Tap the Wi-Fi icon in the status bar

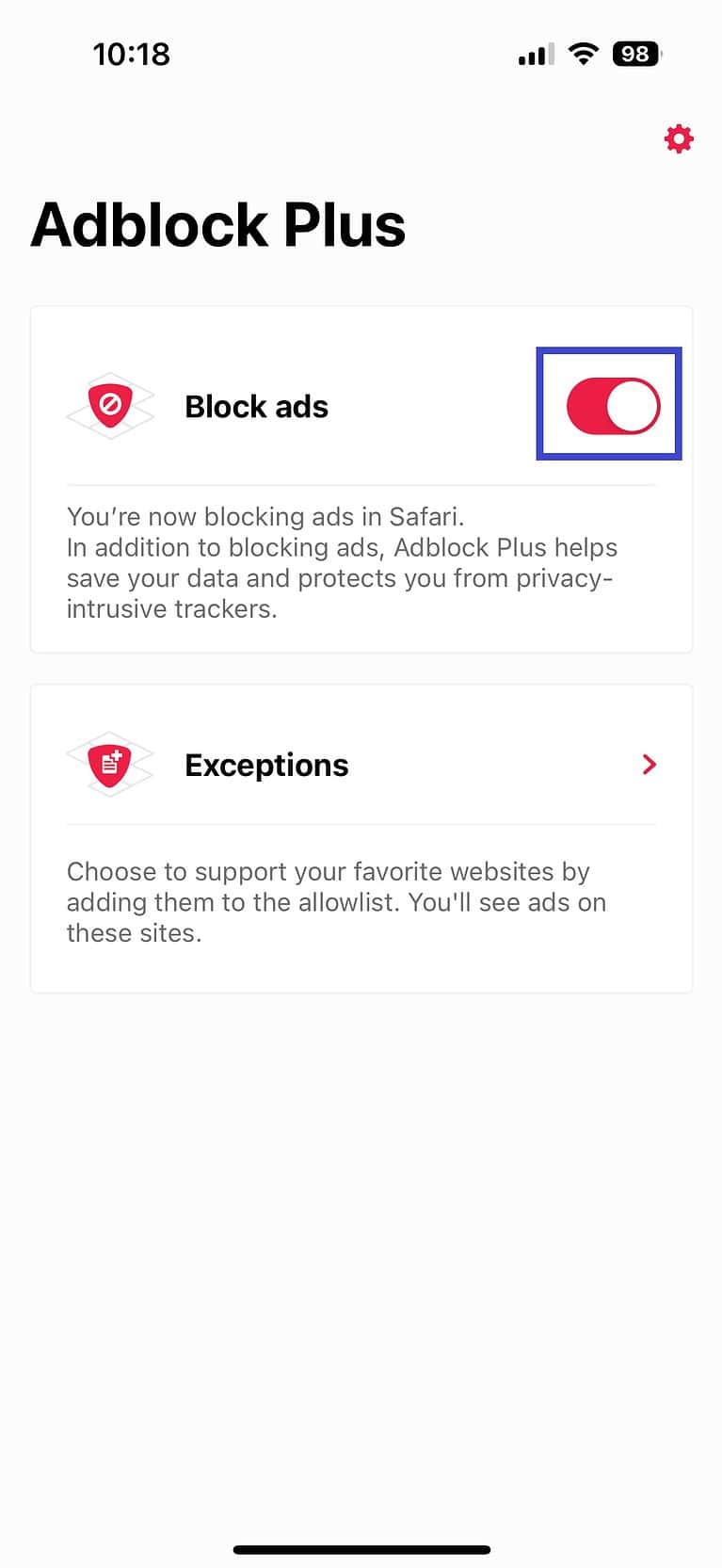582,53
